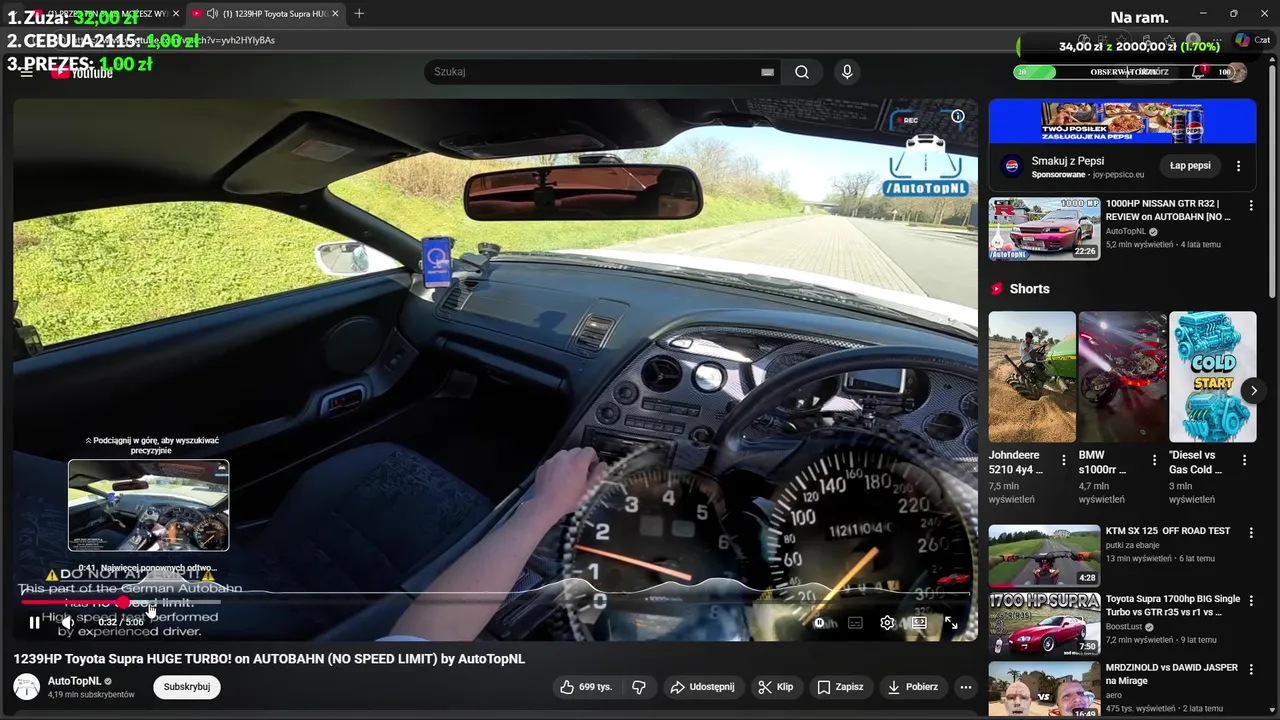Open the Toyota Supra 1700hp BIG Single title

click(x=1172, y=605)
